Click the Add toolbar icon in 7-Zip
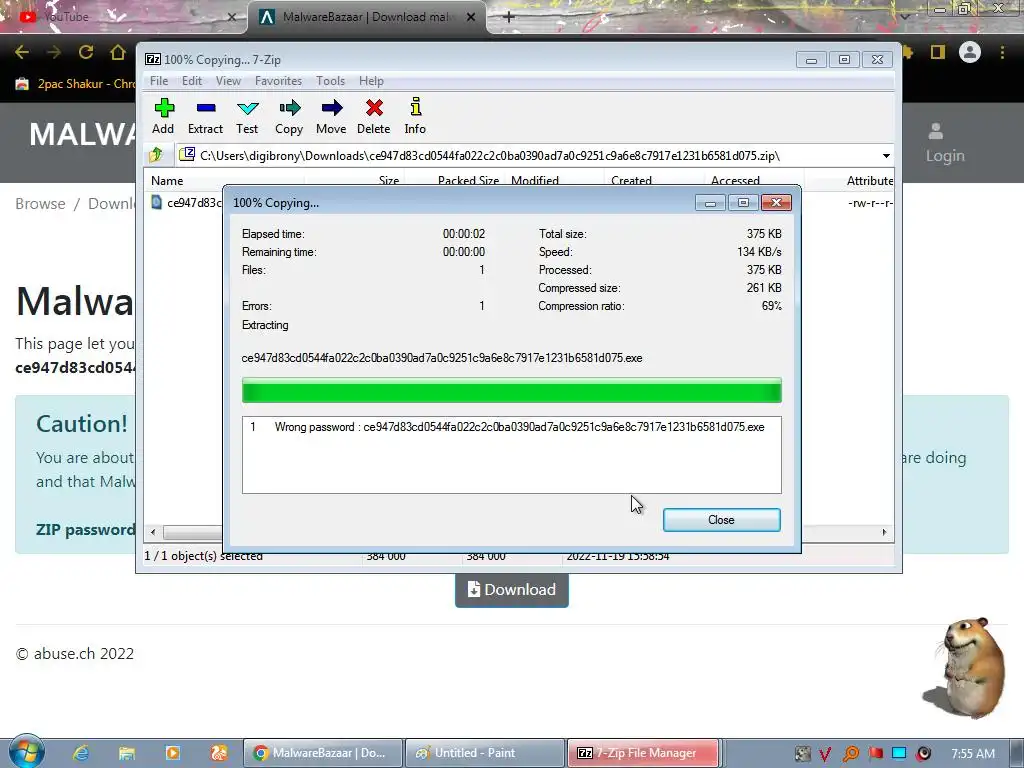The image size is (1024, 768). click(x=163, y=116)
